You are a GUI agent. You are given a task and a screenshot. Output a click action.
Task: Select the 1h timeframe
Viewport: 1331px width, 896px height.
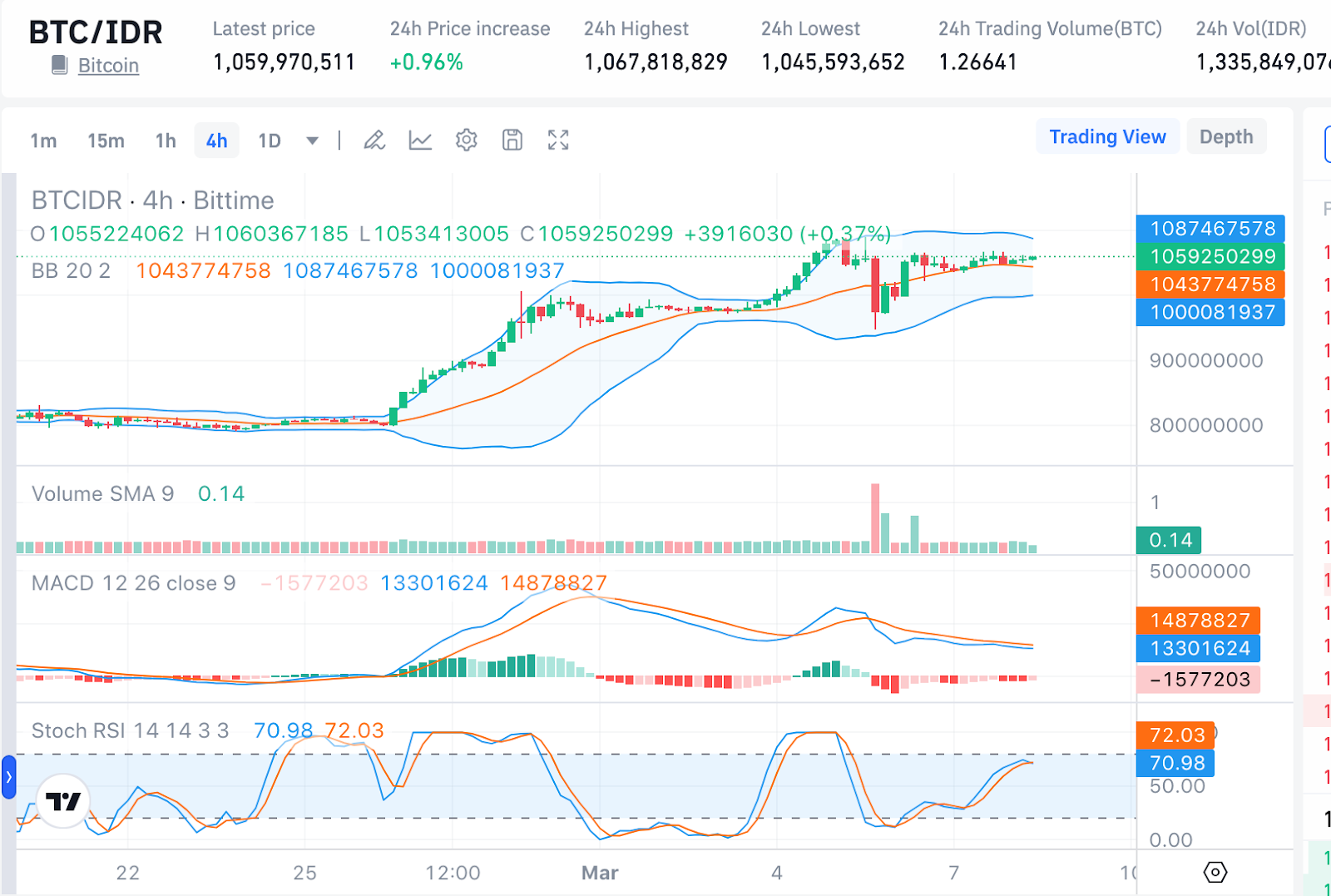point(166,141)
